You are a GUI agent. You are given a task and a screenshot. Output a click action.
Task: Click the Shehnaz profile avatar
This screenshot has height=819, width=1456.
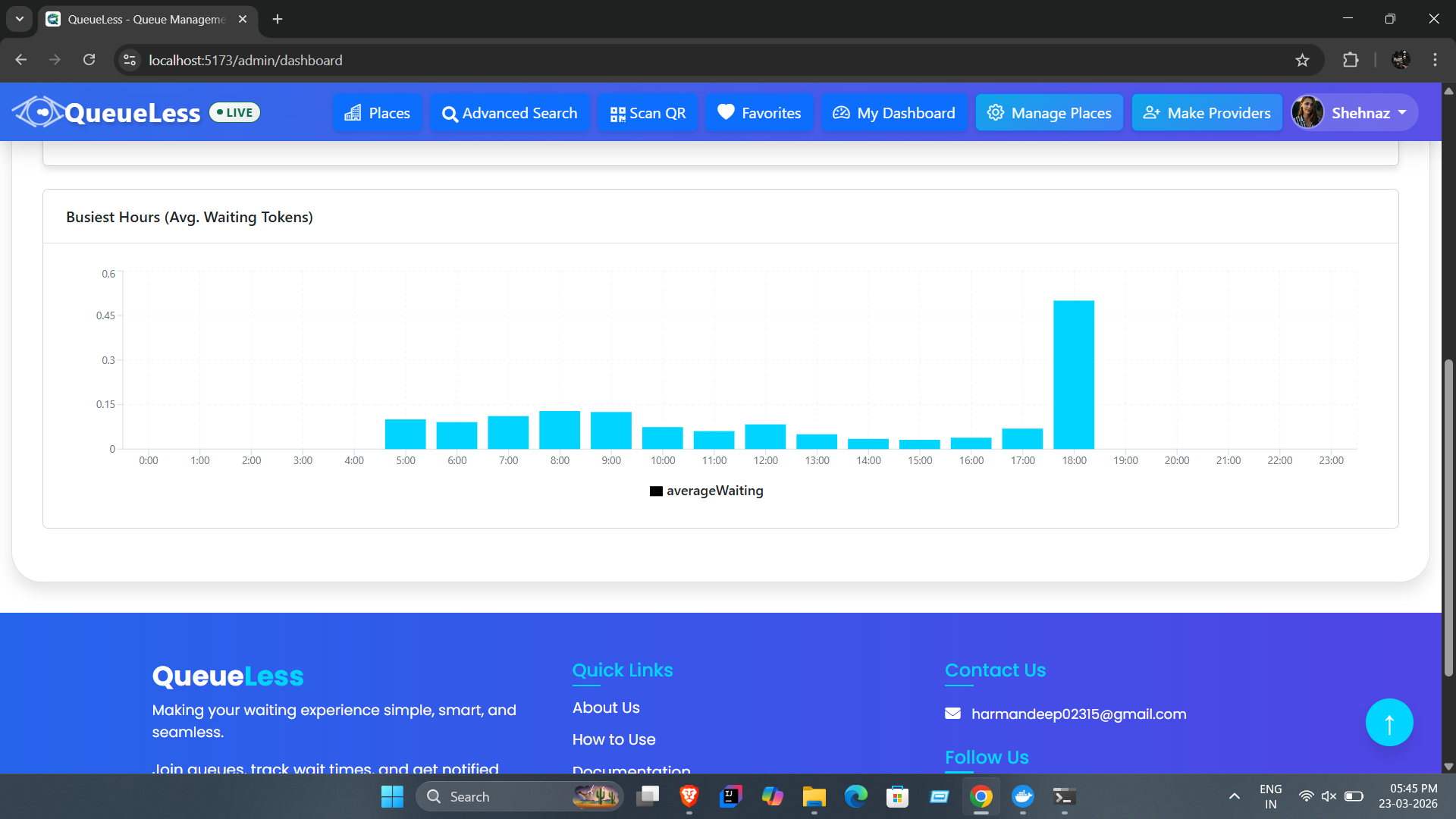(1308, 112)
